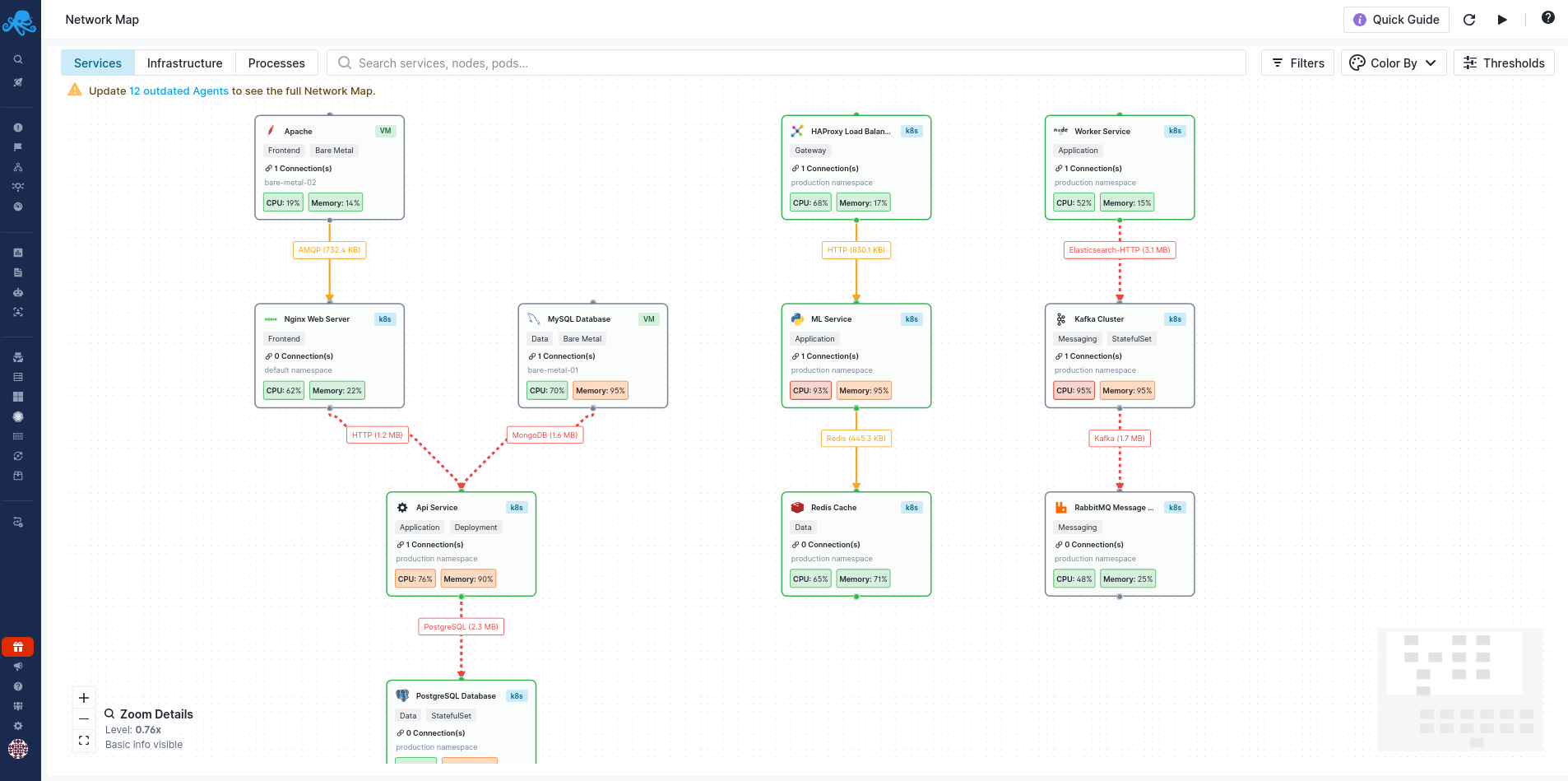Click the fit-to-screen icon
This screenshot has height=781, width=1568.
pyautogui.click(x=84, y=741)
